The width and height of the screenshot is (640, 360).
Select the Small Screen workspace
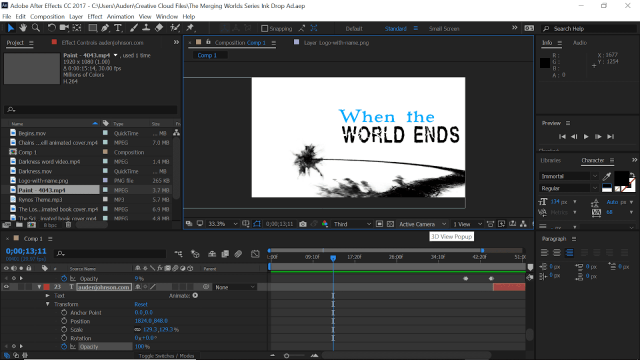444,29
